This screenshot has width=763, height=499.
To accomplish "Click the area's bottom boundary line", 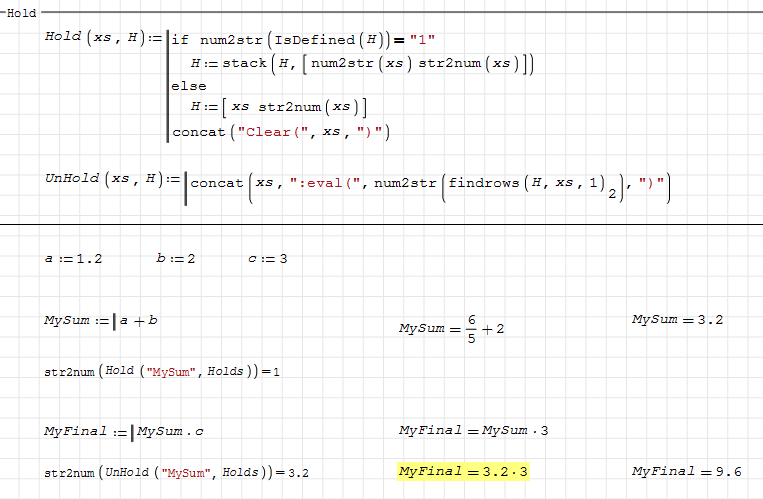I will pyautogui.click(x=381, y=225).
